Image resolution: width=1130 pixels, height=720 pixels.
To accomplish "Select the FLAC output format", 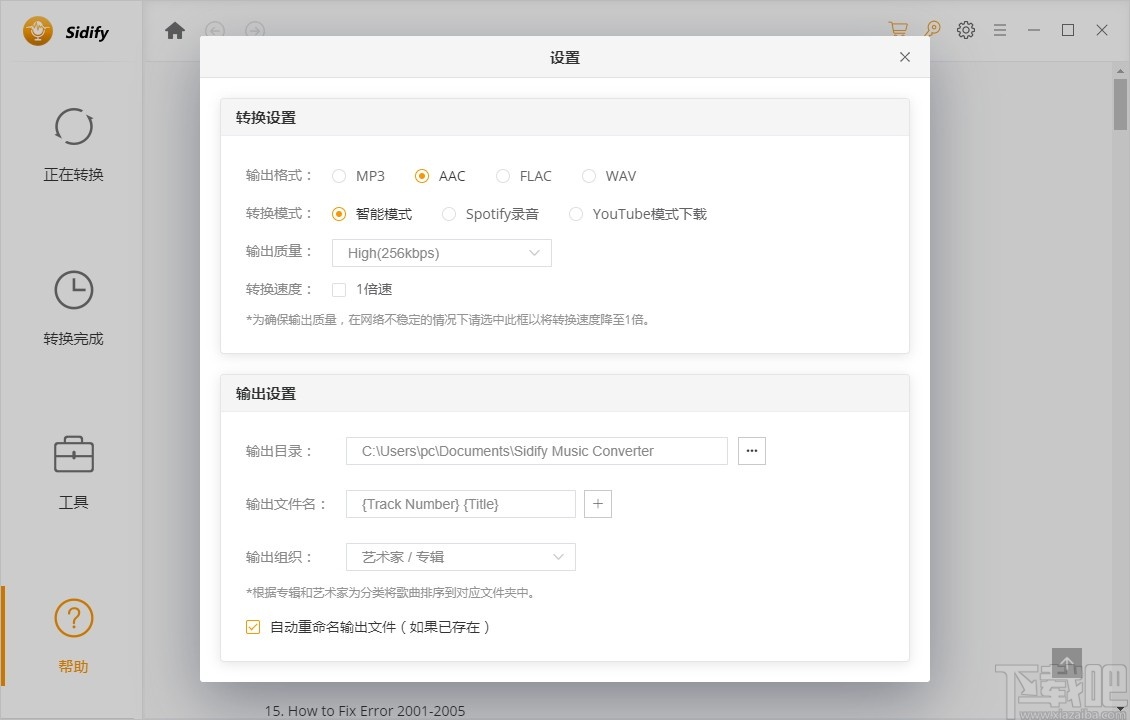I will click(x=503, y=175).
